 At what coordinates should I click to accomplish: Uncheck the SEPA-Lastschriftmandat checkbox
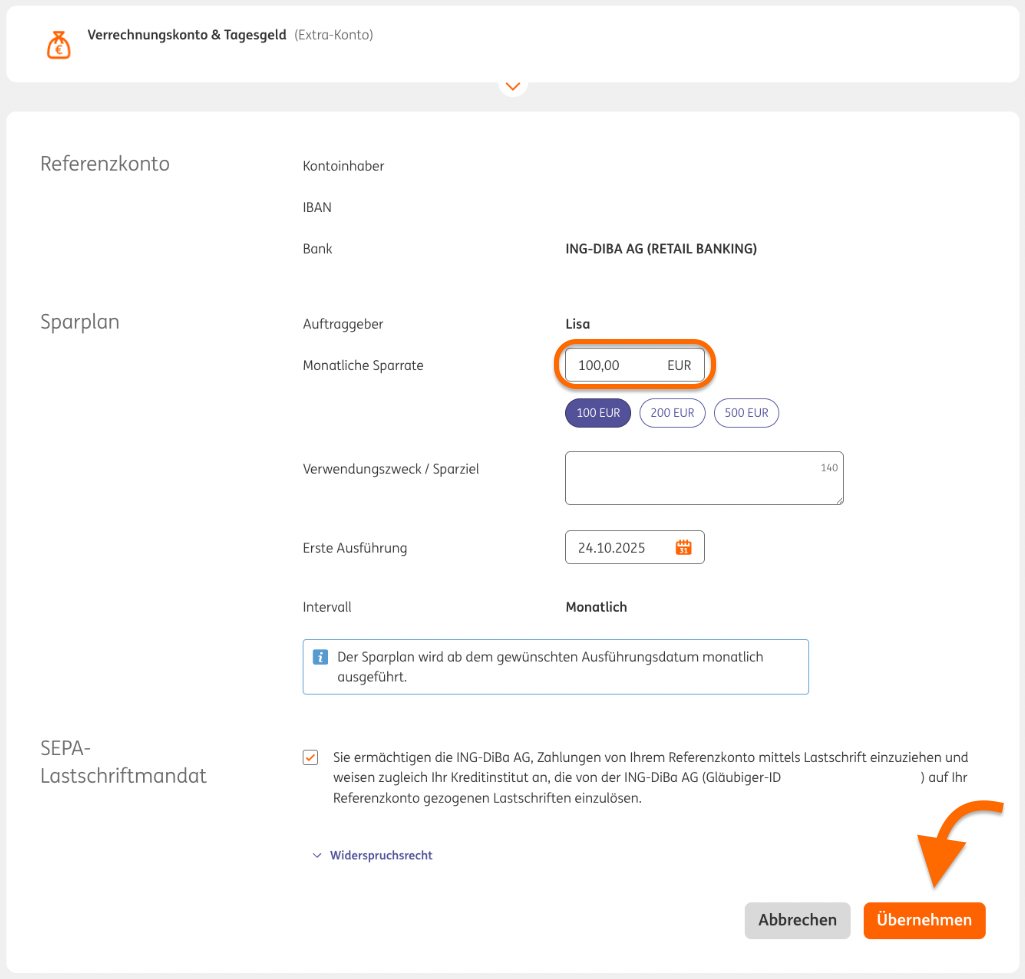pos(311,757)
